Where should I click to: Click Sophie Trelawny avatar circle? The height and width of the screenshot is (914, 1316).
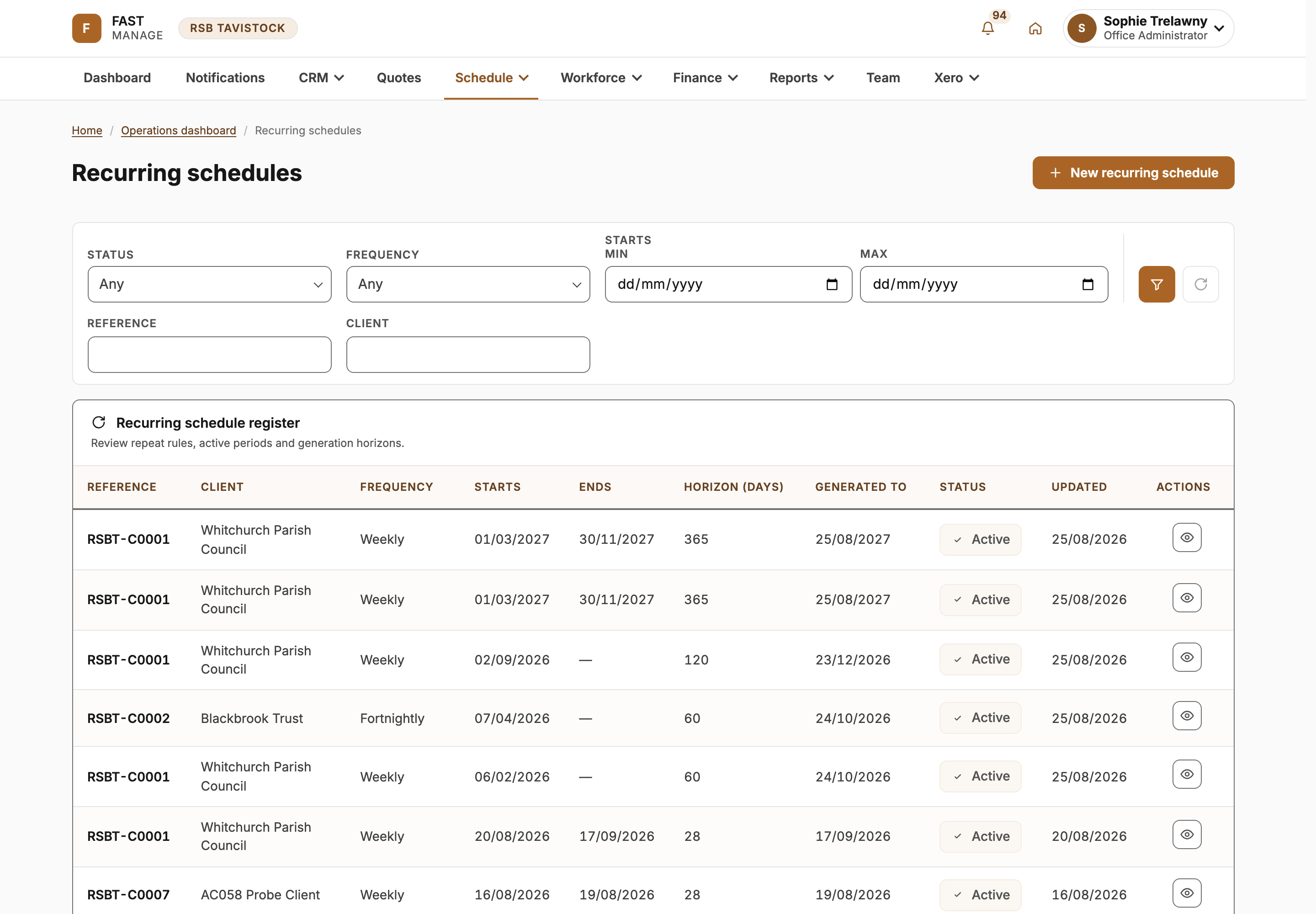coord(1081,28)
